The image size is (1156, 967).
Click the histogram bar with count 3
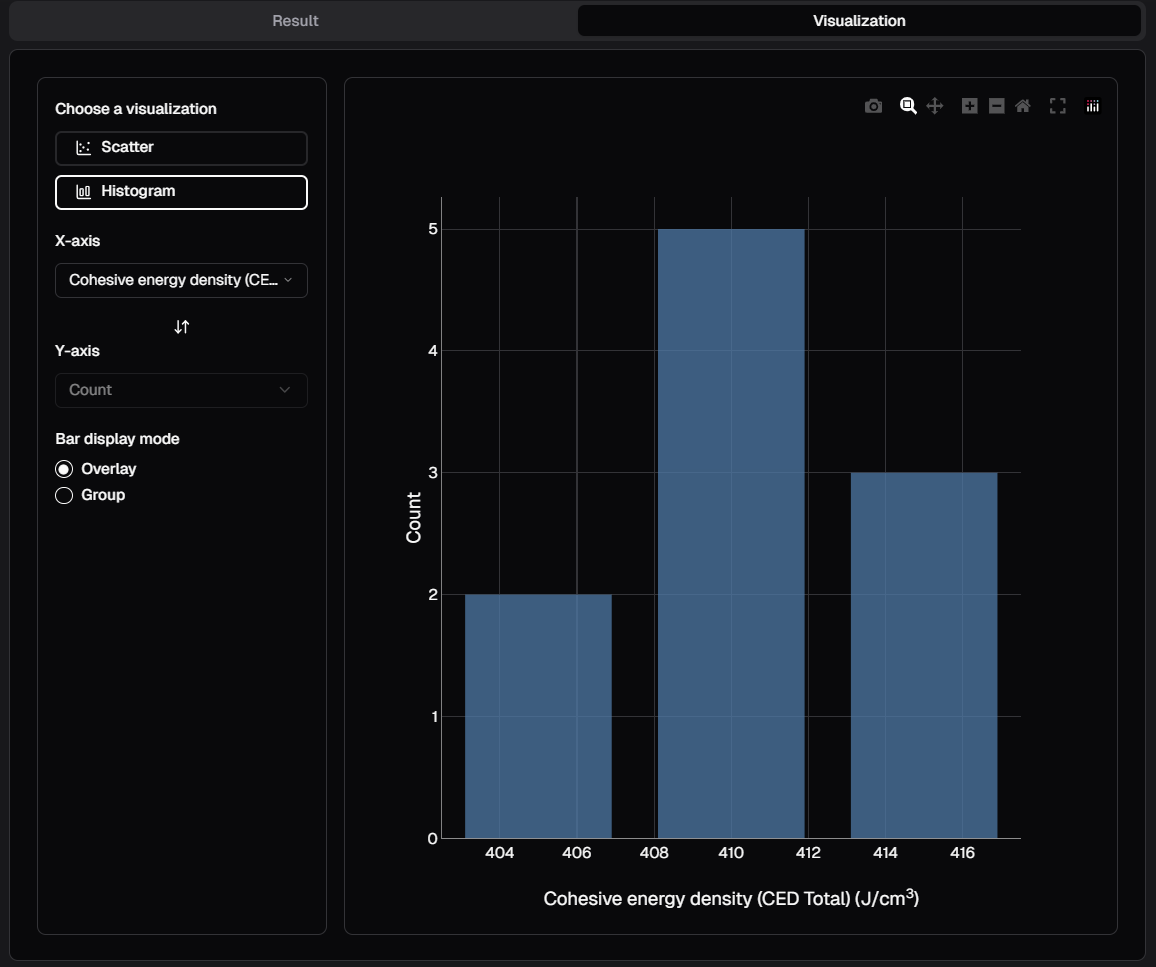(923, 655)
